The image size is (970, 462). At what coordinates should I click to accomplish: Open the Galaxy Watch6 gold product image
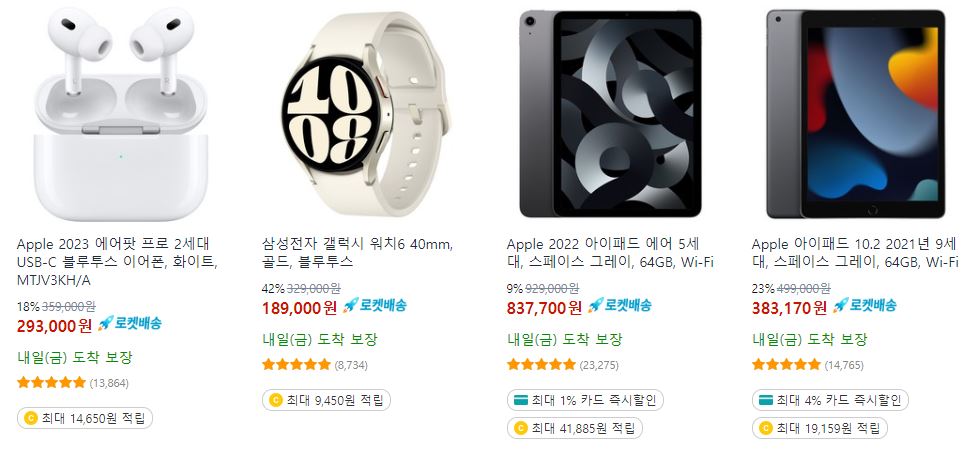pyautogui.click(x=366, y=114)
